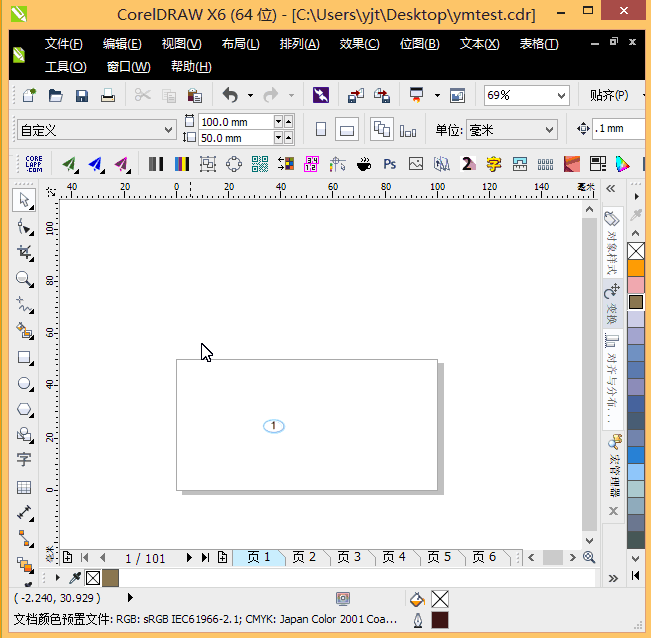Open the page size 自定义 dropdown
This screenshot has height=638, width=651.
point(168,130)
